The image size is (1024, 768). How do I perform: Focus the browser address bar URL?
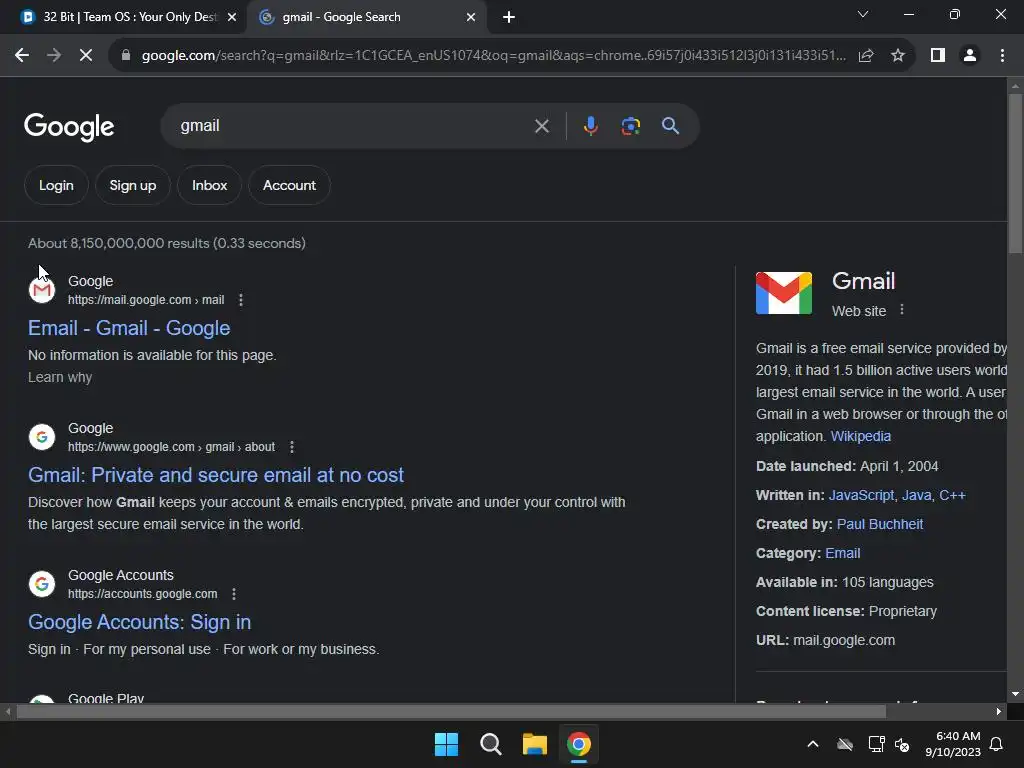tap(493, 56)
